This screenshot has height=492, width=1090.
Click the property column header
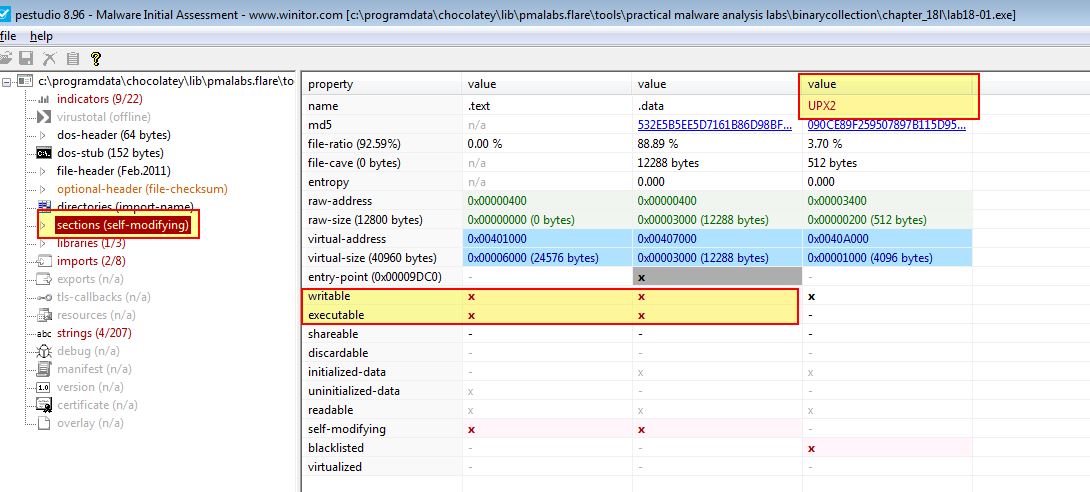pos(382,84)
